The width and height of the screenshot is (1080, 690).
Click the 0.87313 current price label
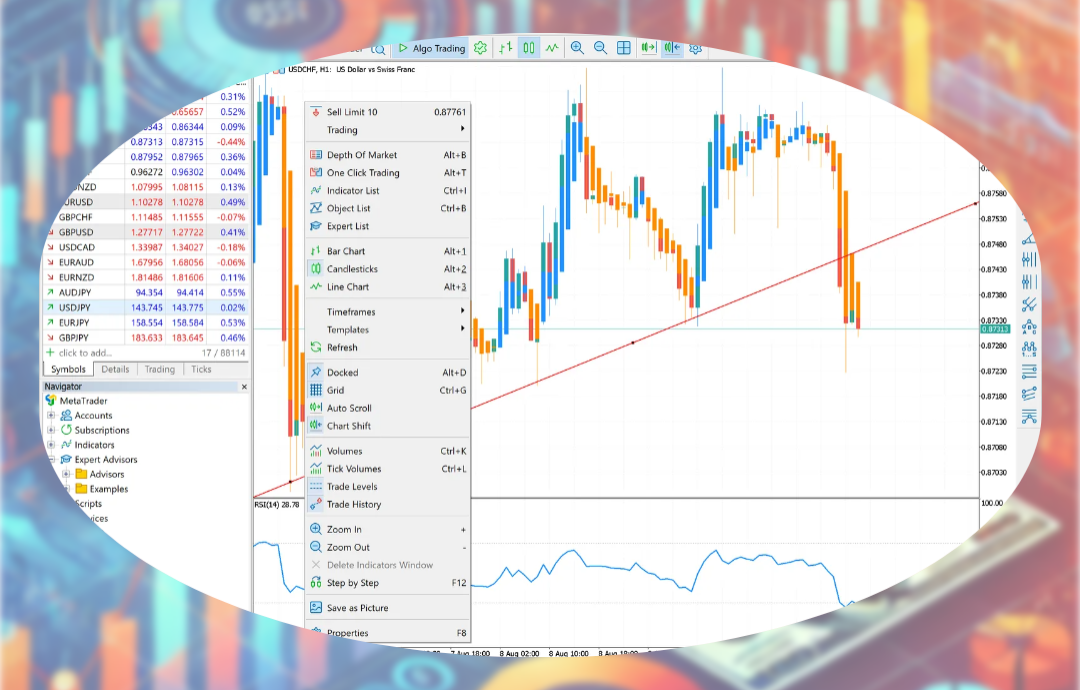[x=995, y=329]
